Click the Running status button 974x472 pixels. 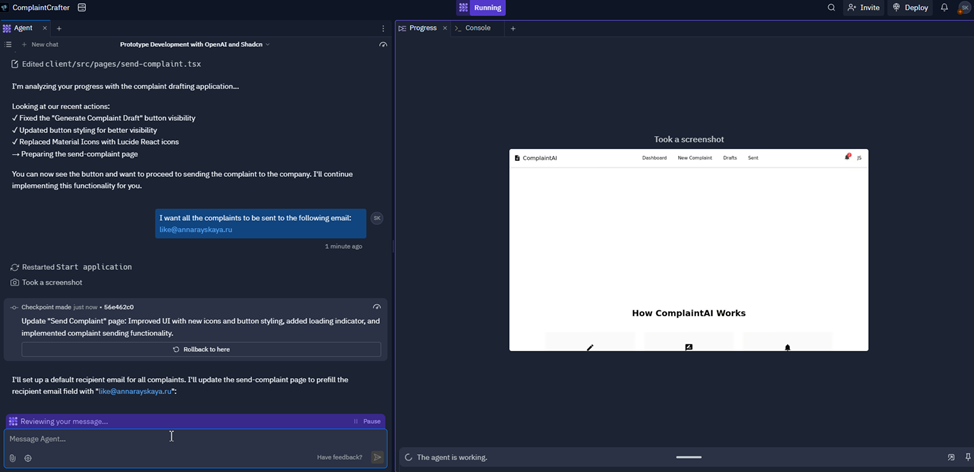point(481,8)
